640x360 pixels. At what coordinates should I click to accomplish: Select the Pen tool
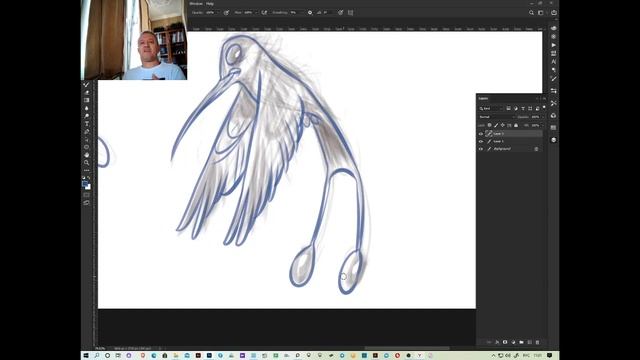[87, 131]
